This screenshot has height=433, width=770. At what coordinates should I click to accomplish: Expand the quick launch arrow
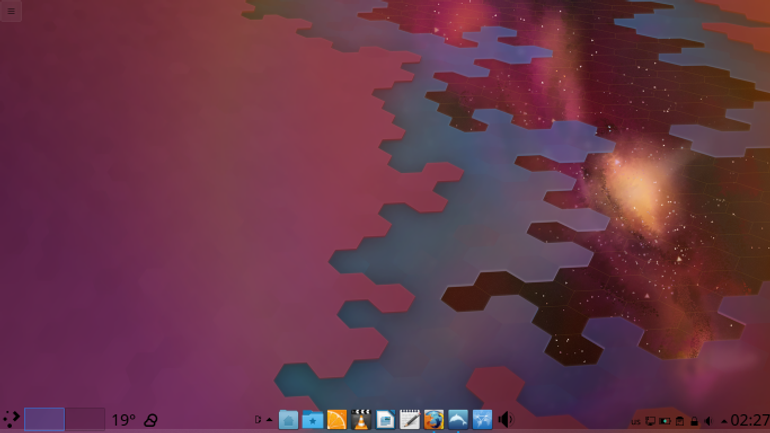tap(269, 420)
